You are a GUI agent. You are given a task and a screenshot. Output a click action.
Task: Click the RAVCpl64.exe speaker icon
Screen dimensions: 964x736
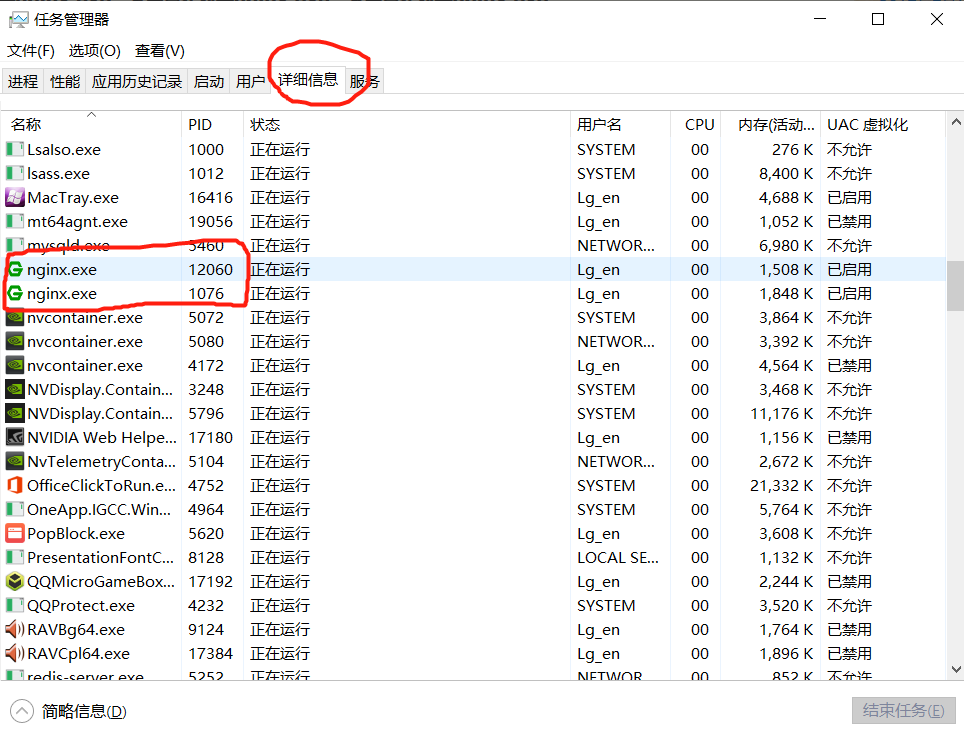(15, 653)
